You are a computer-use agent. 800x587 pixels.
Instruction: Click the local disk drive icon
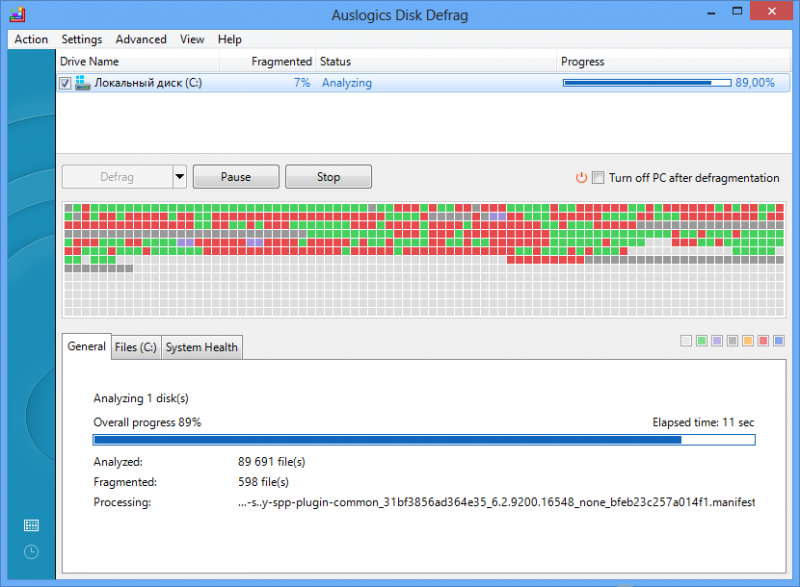pyautogui.click(x=82, y=83)
